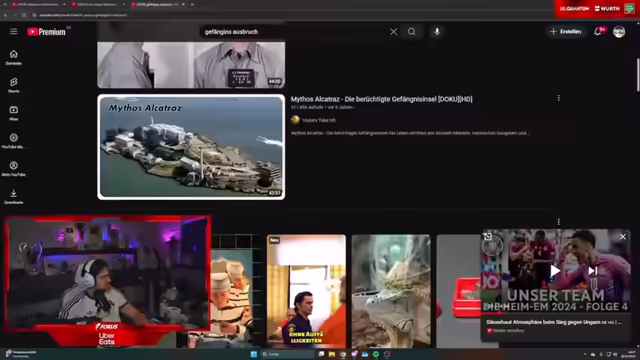
Task: Open the History Tube HD channel name
Action: (x=319, y=120)
